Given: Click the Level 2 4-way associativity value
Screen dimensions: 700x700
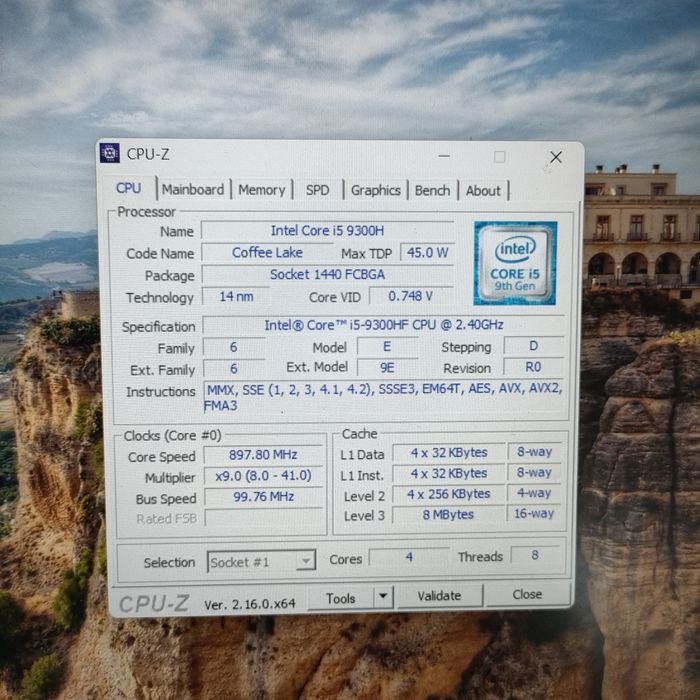Looking at the screenshot, I should 534,493.
